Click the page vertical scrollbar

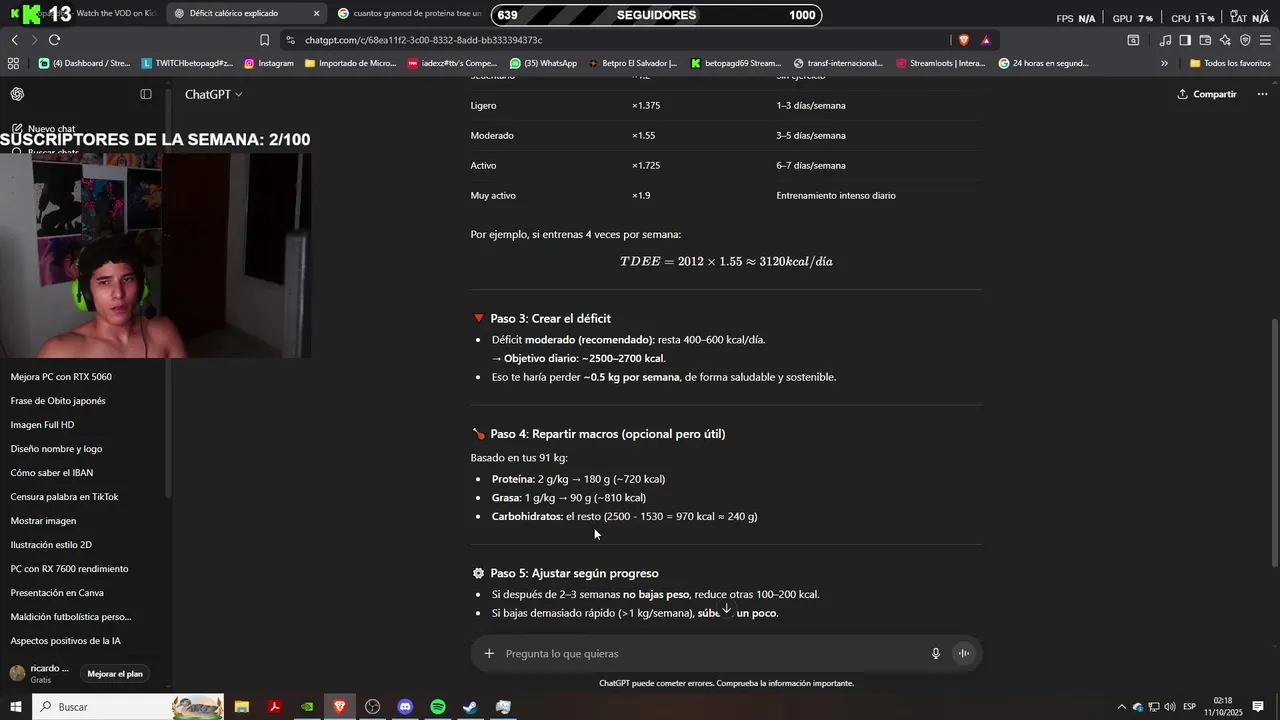point(1274,443)
